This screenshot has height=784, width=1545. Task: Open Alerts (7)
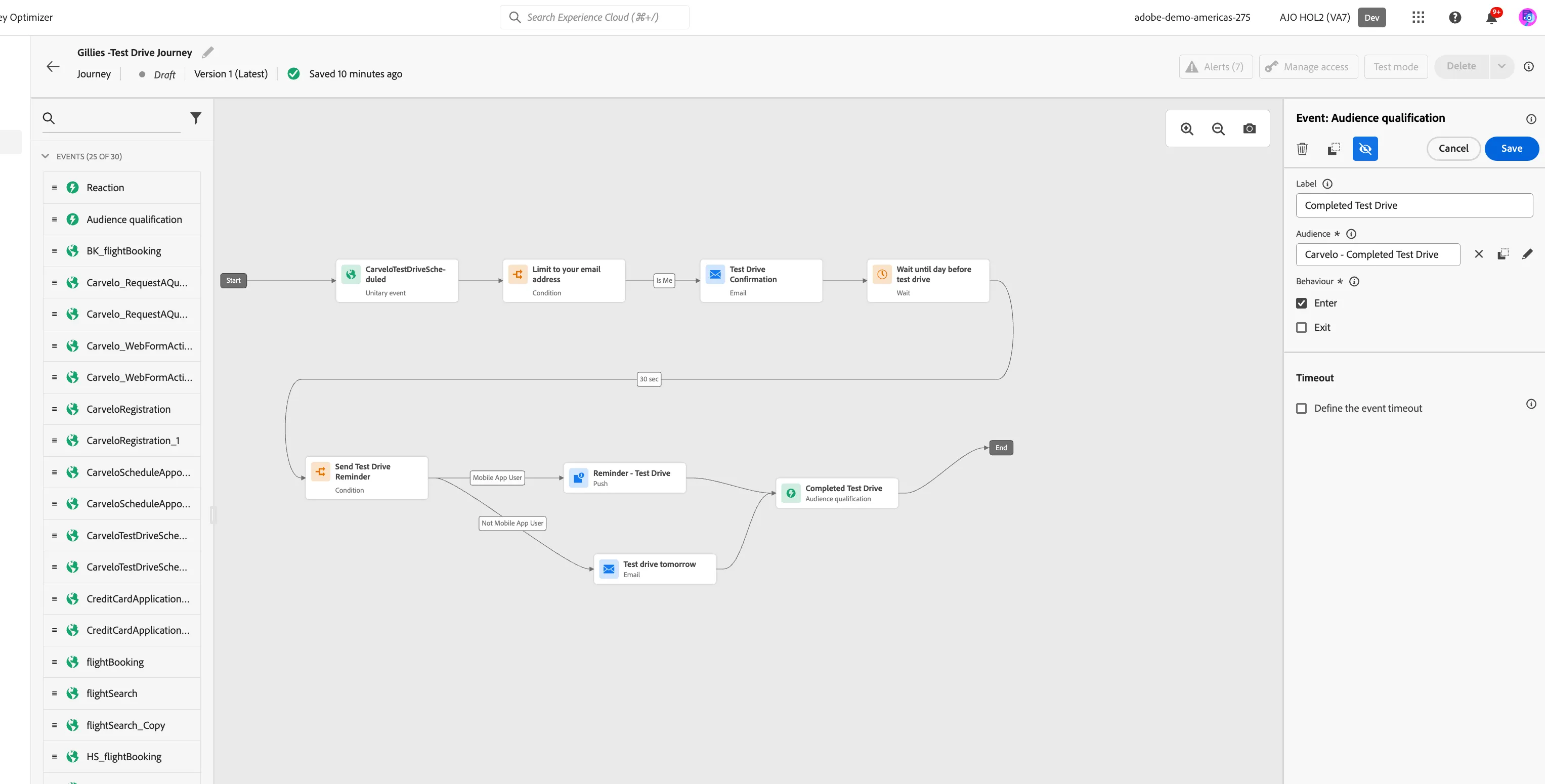point(1215,67)
